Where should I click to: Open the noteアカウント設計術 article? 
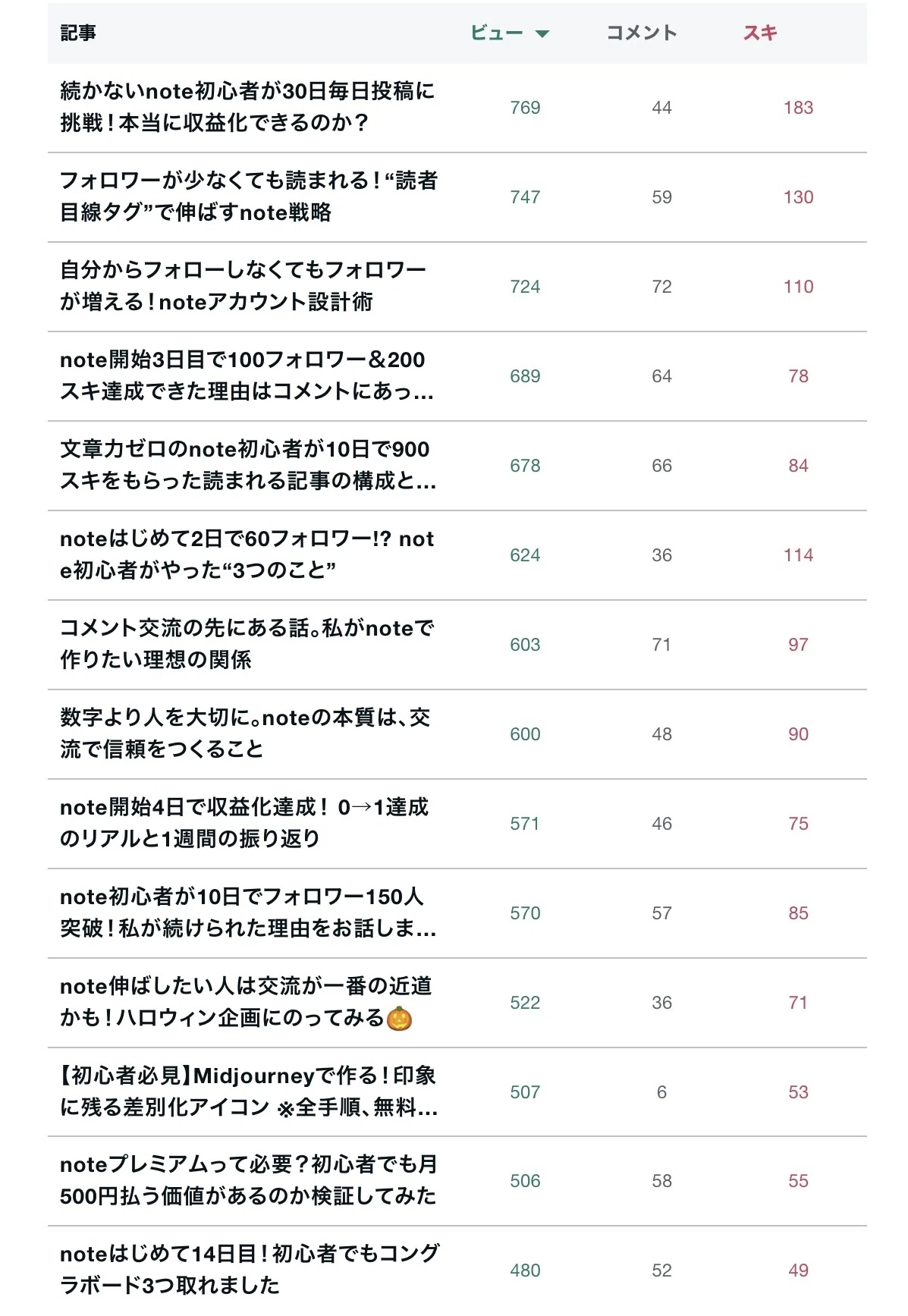tap(243, 286)
